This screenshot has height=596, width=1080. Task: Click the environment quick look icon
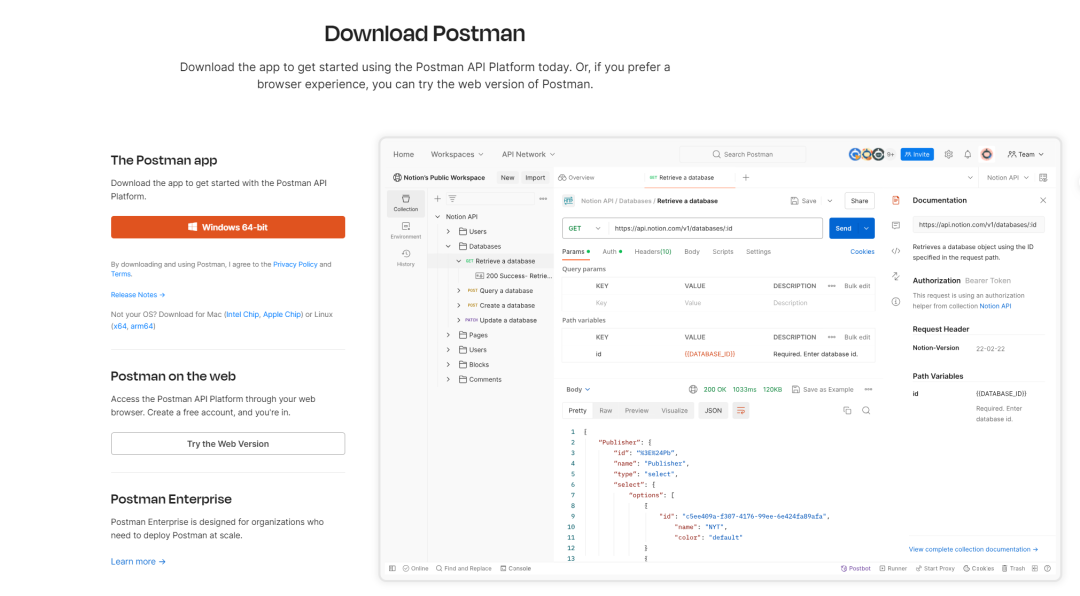pyautogui.click(x=1043, y=178)
